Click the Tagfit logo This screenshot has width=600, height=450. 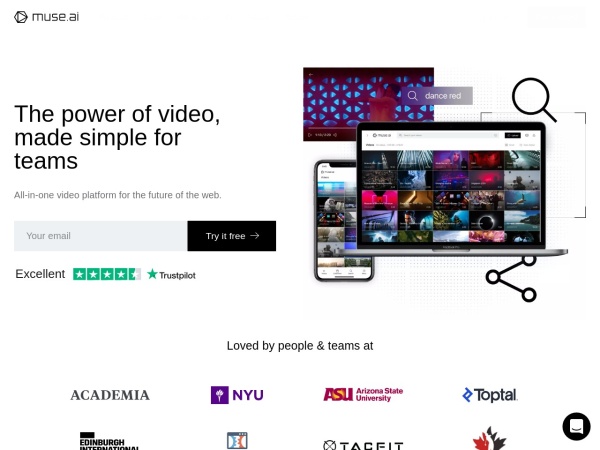pos(363,445)
